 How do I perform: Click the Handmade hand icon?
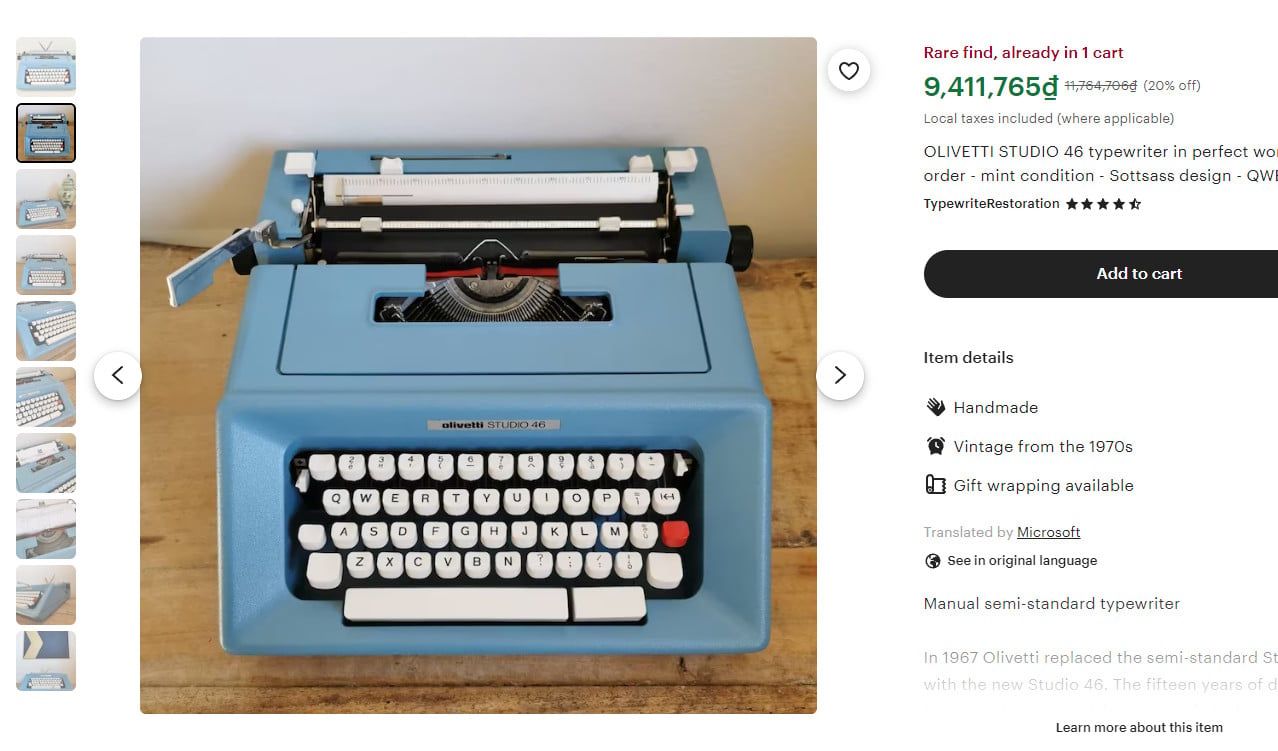(935, 407)
